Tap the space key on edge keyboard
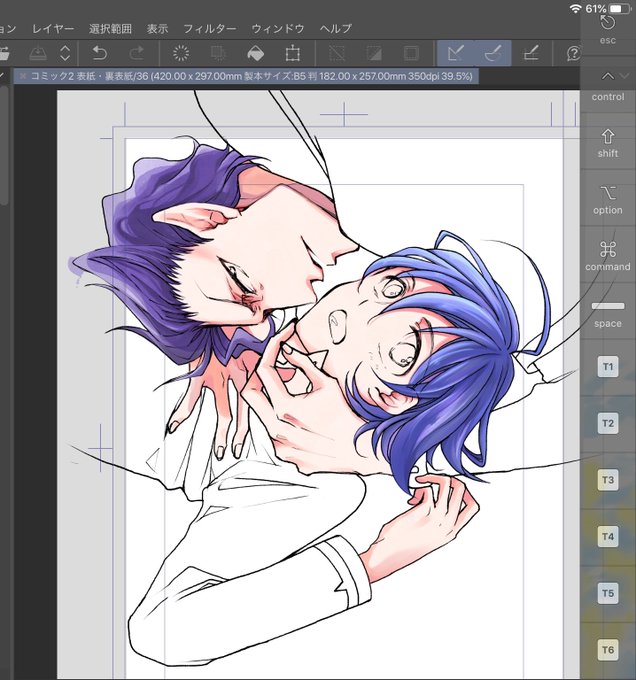 click(x=608, y=315)
